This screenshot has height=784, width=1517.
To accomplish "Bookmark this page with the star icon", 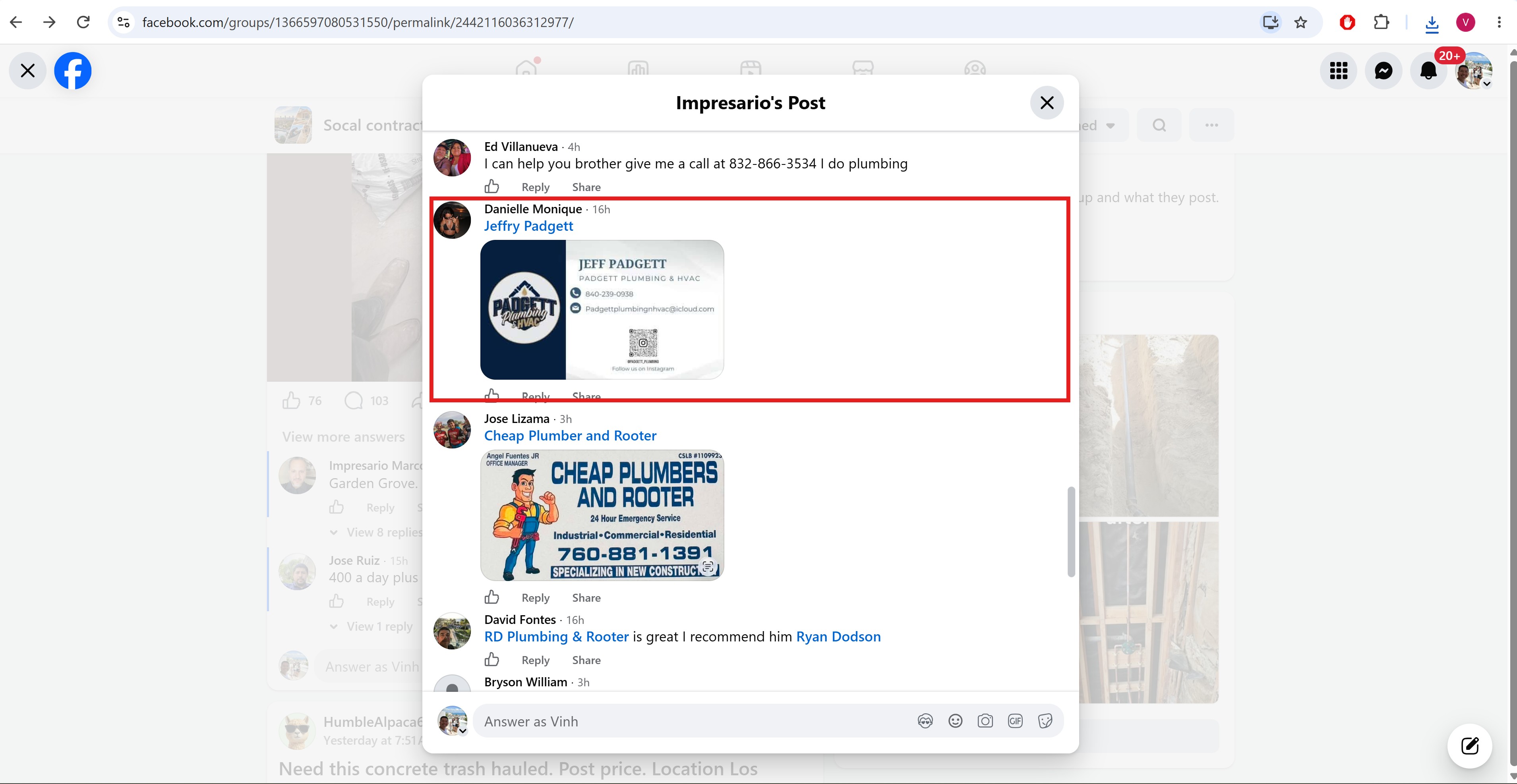I will (1301, 22).
